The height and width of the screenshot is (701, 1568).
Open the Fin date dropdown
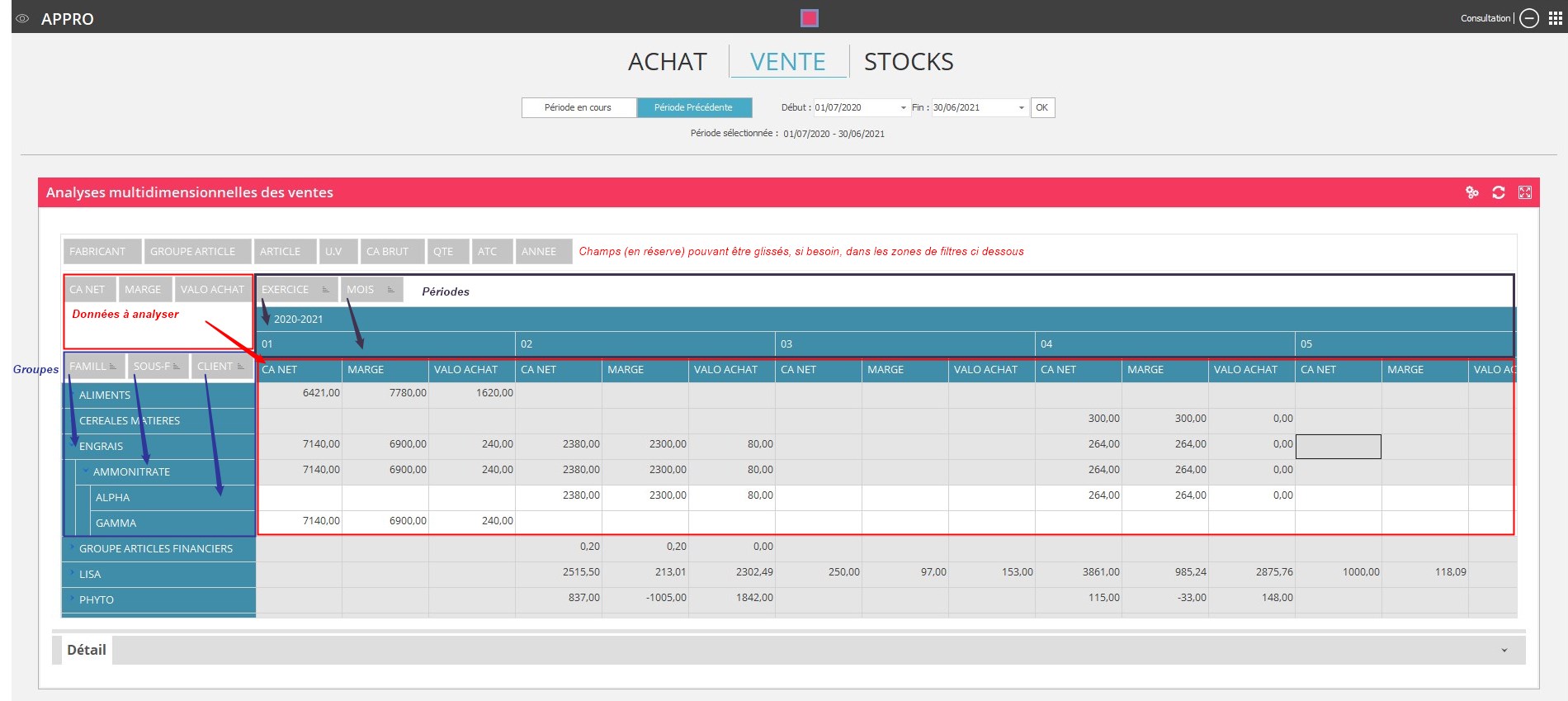(x=1021, y=108)
